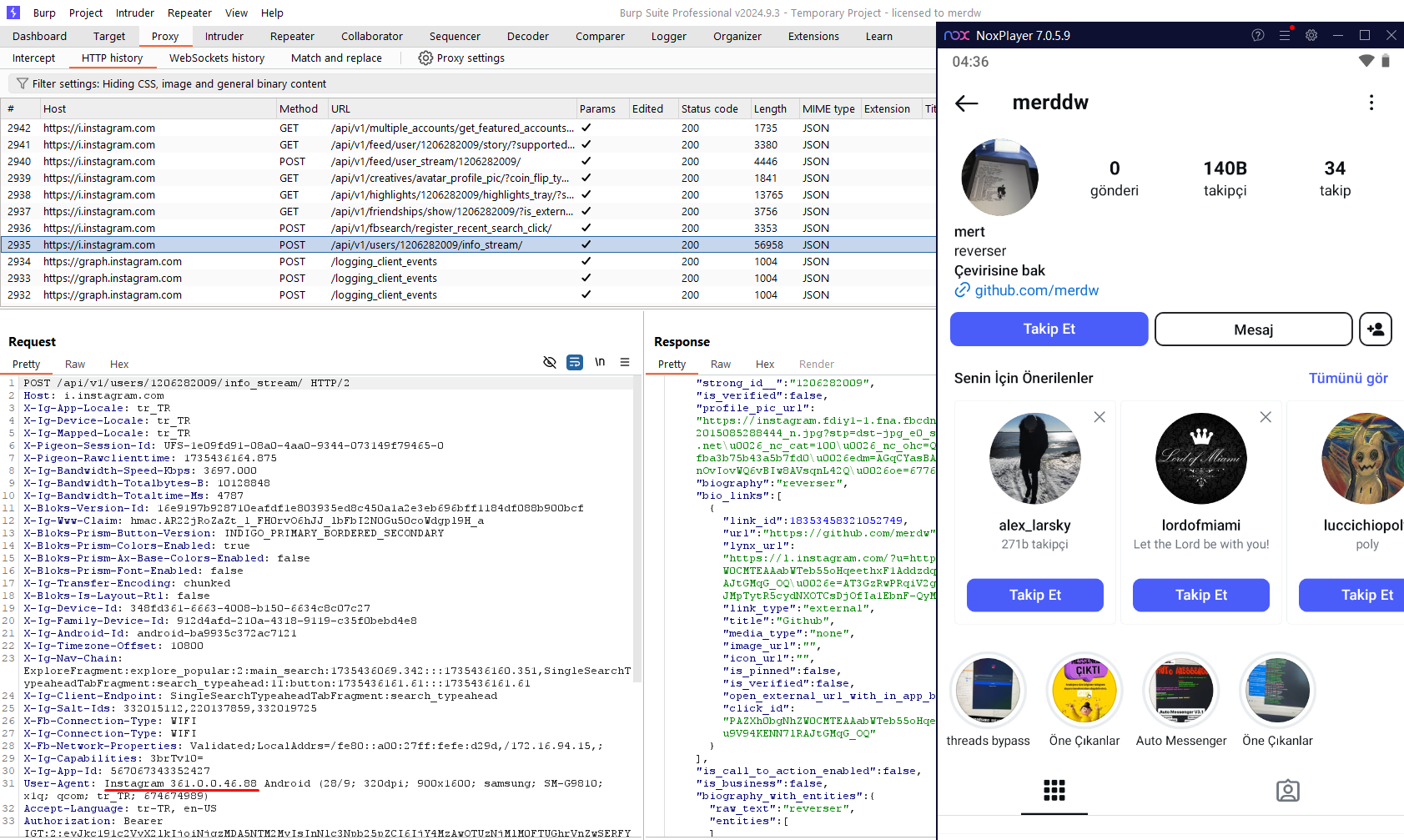
Task: Switch Response view to Hex
Action: click(765, 364)
